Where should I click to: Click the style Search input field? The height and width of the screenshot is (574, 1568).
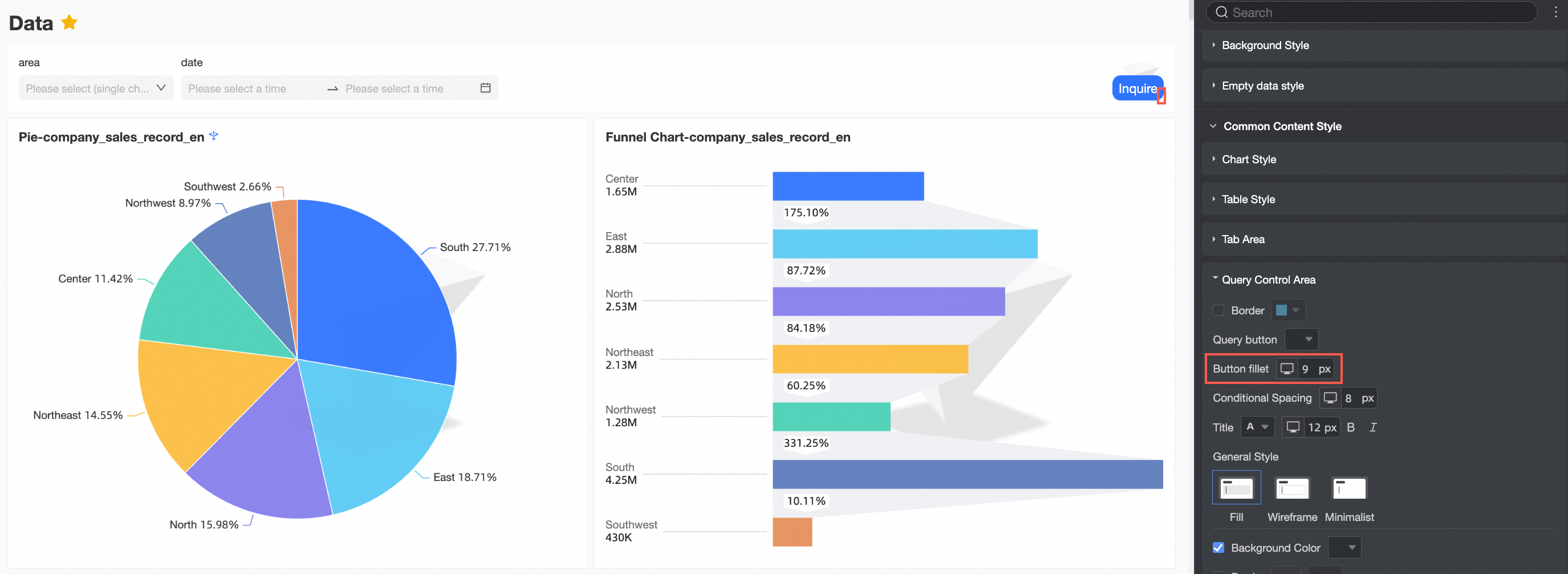pos(1376,12)
